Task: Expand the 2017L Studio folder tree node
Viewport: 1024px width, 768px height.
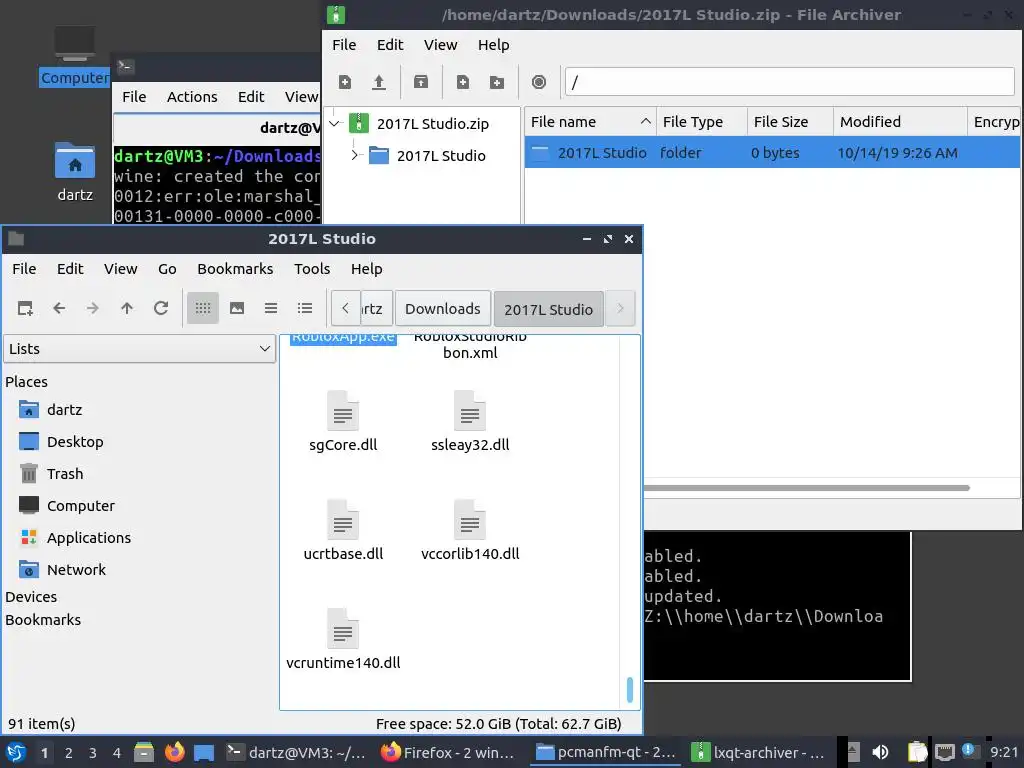Action: (355, 155)
